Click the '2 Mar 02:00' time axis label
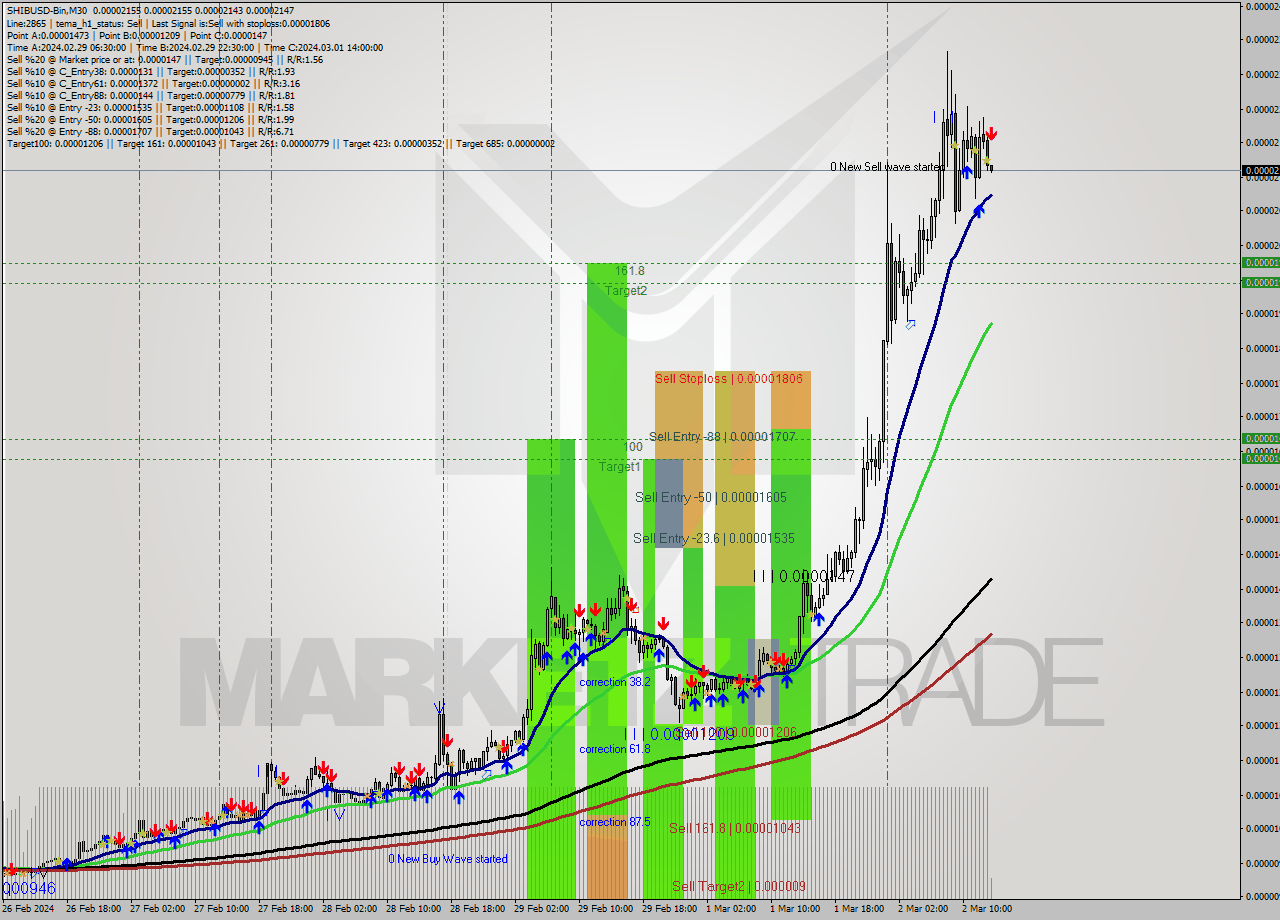Screen dimensions: 1280x920 click(x=923, y=909)
